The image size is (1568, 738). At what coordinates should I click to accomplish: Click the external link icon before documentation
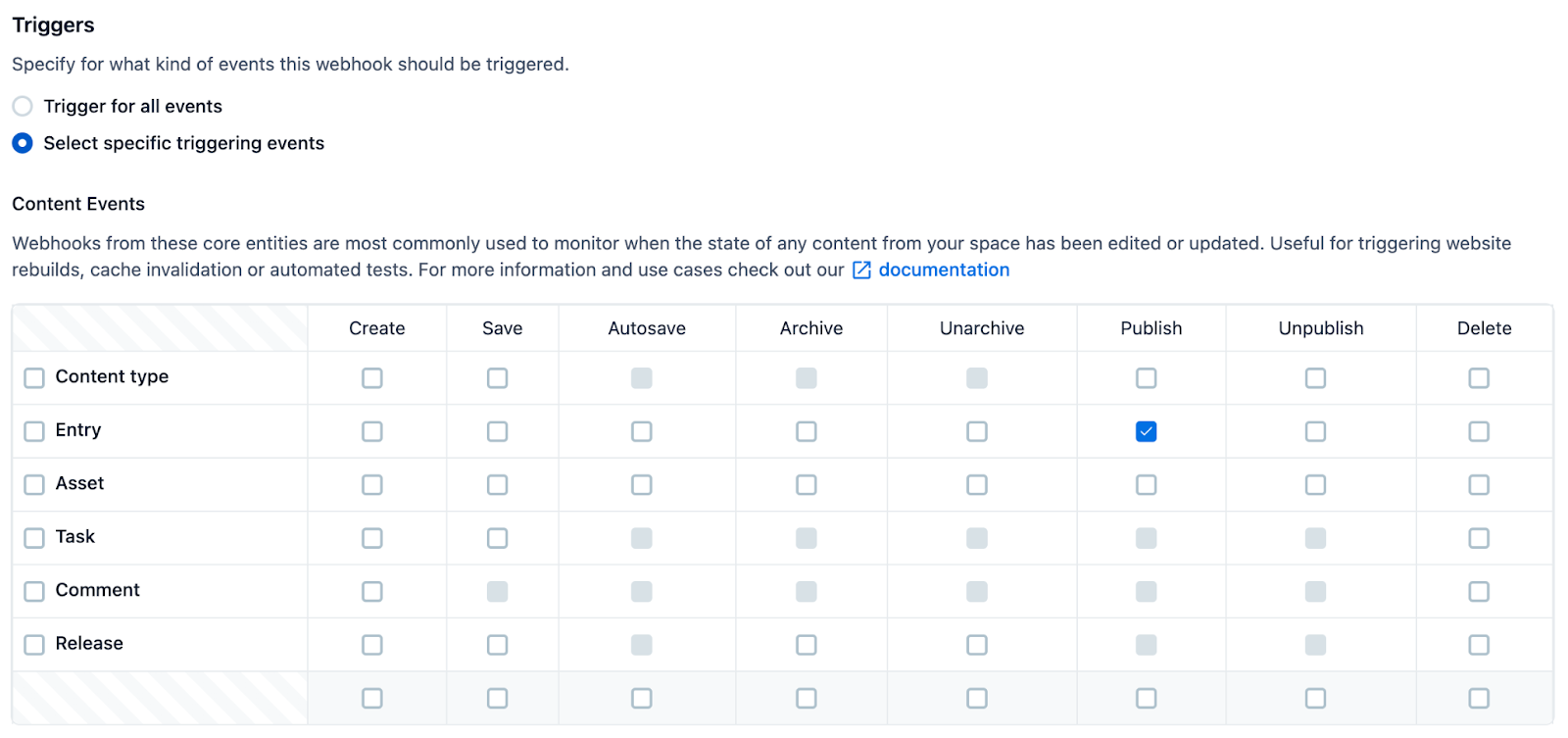pos(861,271)
